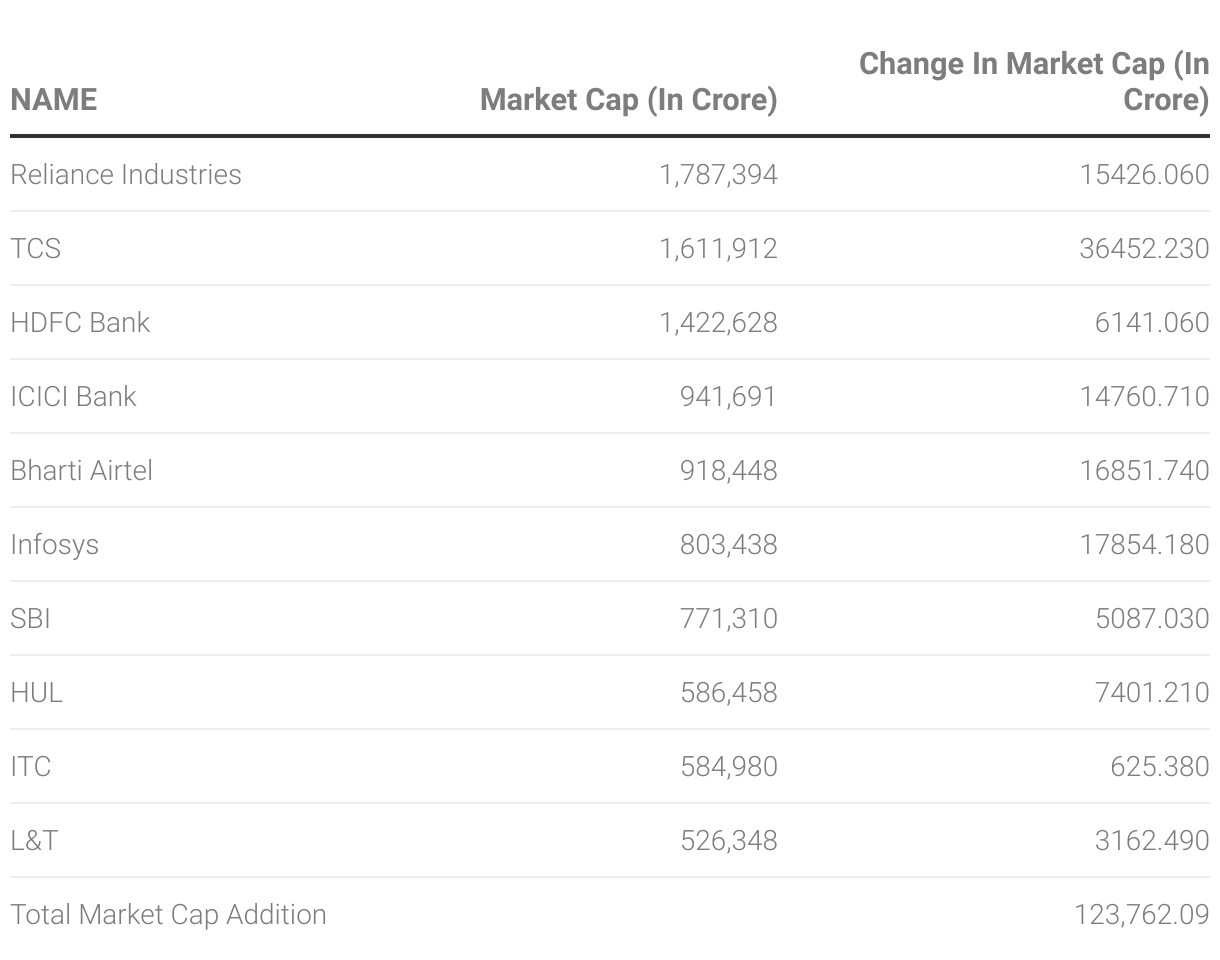Click the total value 123,762.09

click(1141, 914)
